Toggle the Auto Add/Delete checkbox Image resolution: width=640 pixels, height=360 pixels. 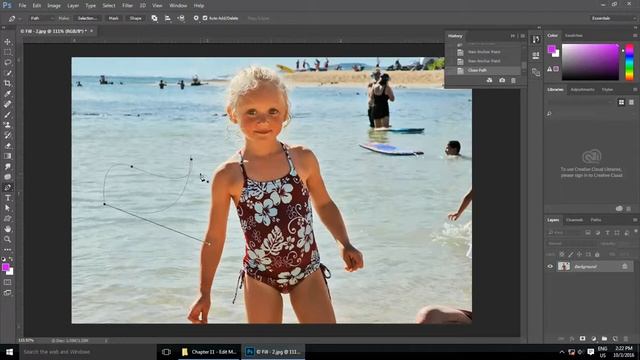(x=205, y=18)
